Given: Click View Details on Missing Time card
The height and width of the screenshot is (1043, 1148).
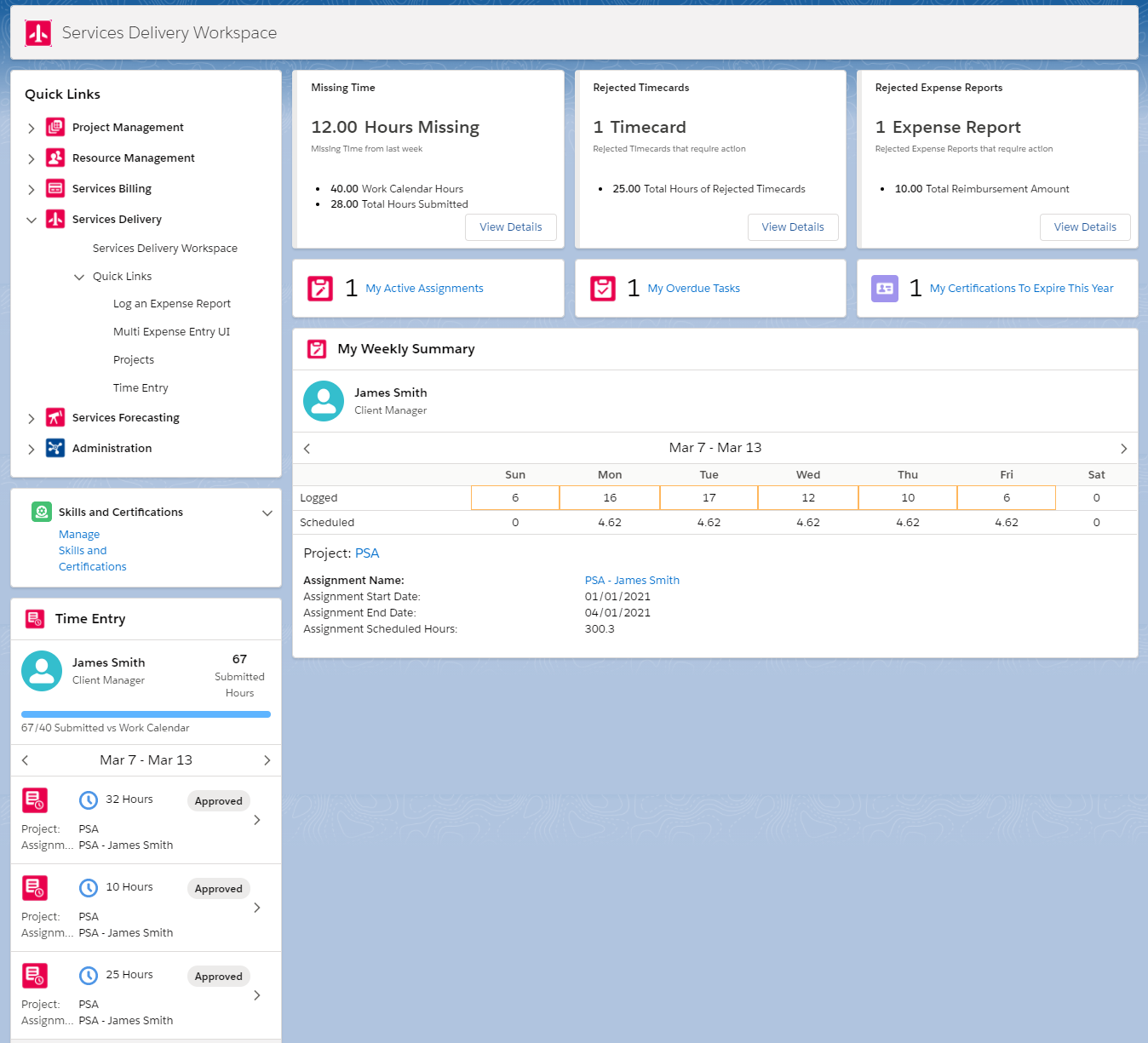Looking at the screenshot, I should click(x=510, y=227).
